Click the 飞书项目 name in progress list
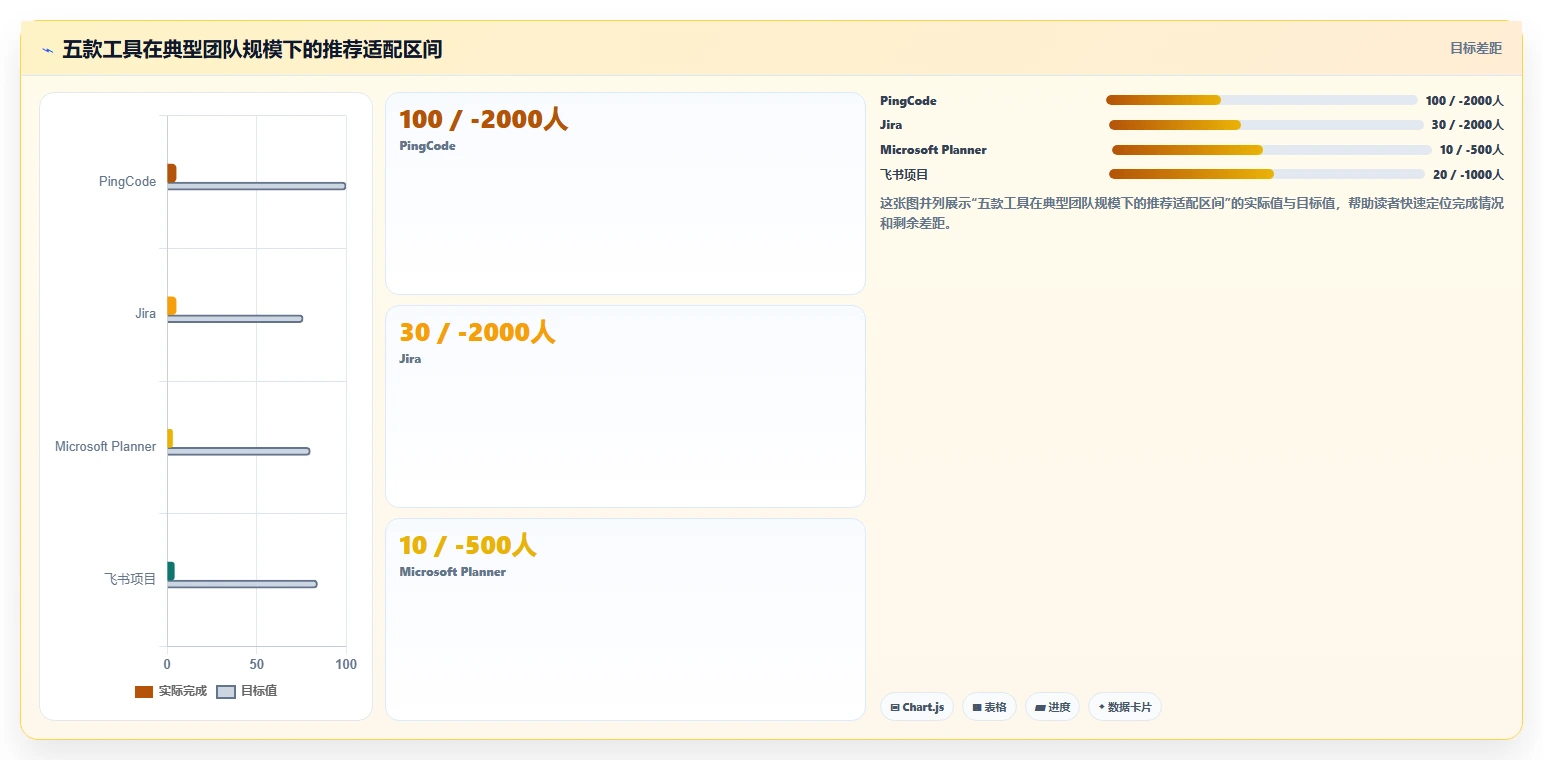 point(905,175)
